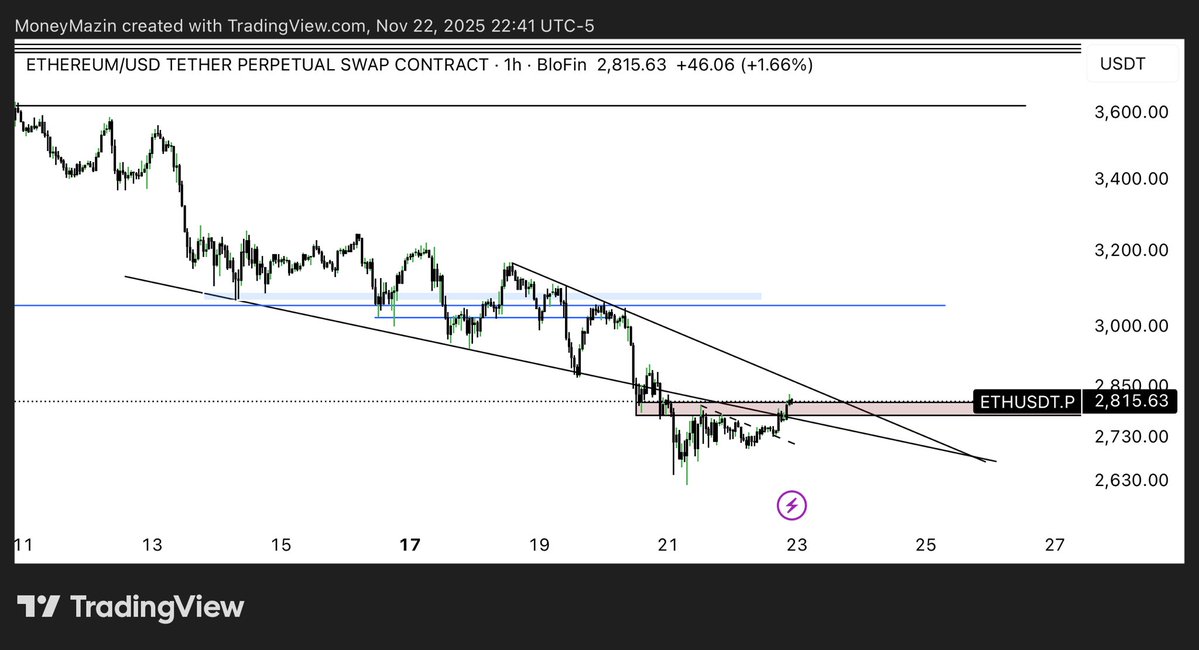This screenshot has width=1199, height=650.
Task: Click the TradingView logo
Action: [x=131, y=607]
